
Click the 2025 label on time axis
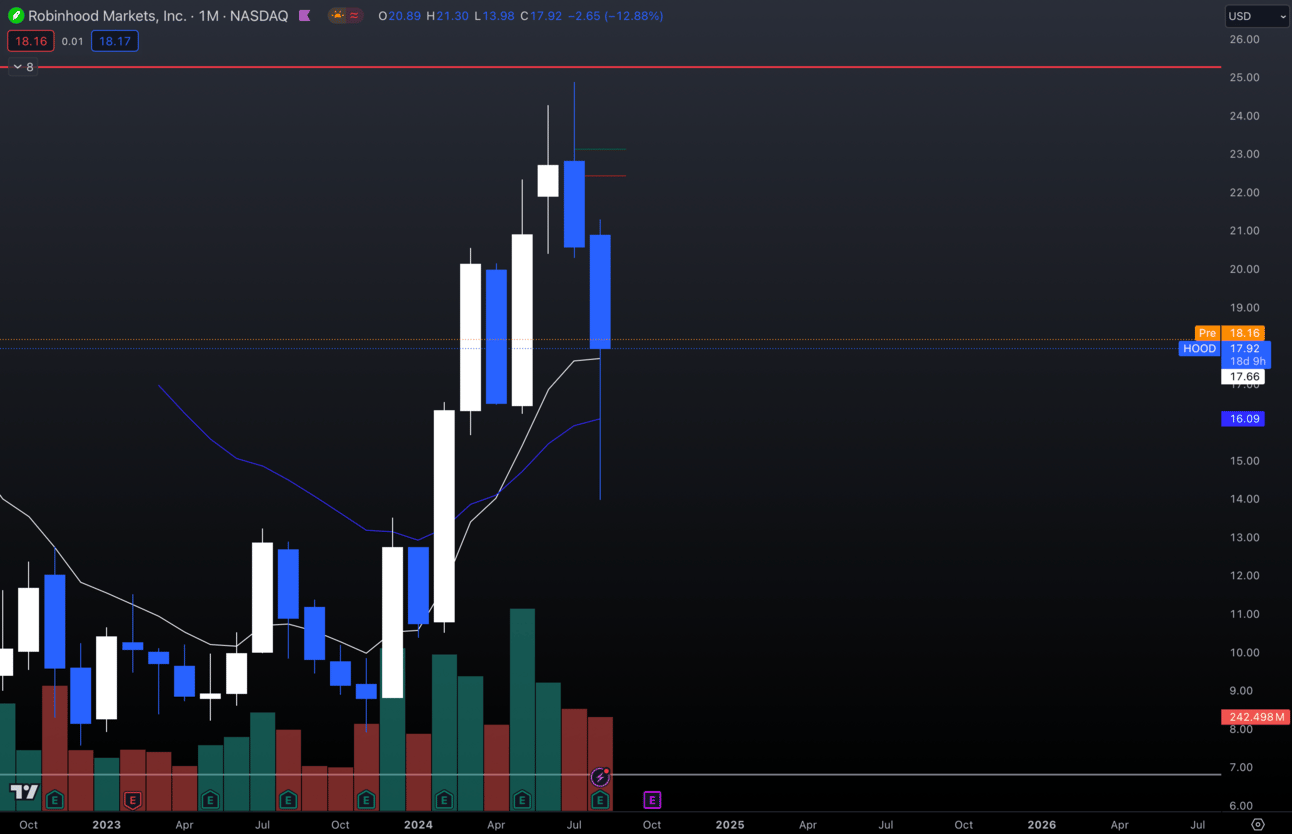click(x=730, y=825)
